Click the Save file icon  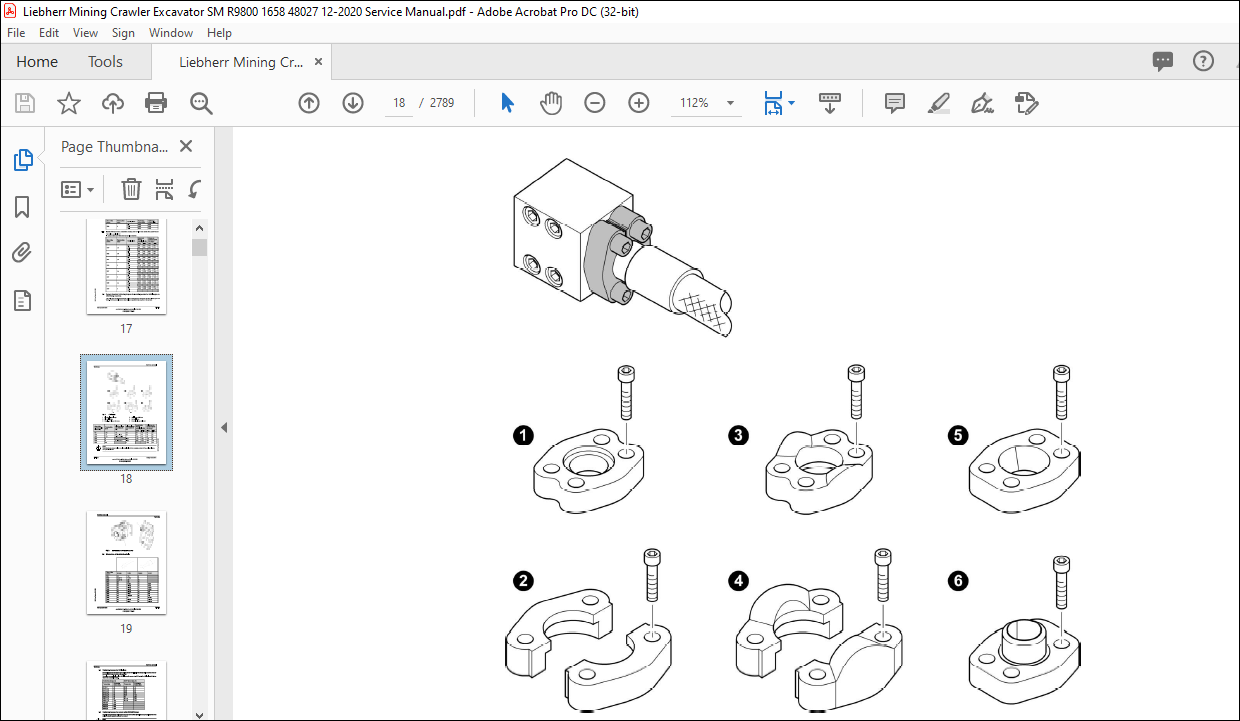[25, 103]
